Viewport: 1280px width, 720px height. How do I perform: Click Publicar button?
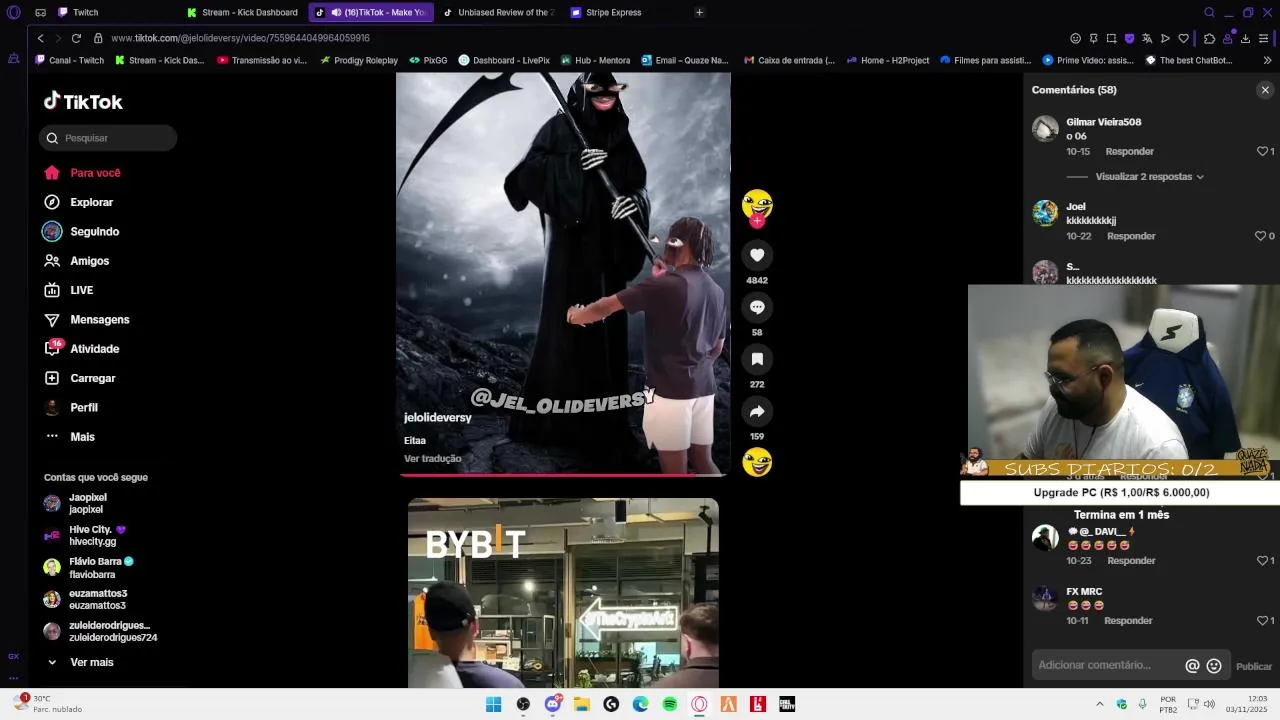[x=1254, y=667]
